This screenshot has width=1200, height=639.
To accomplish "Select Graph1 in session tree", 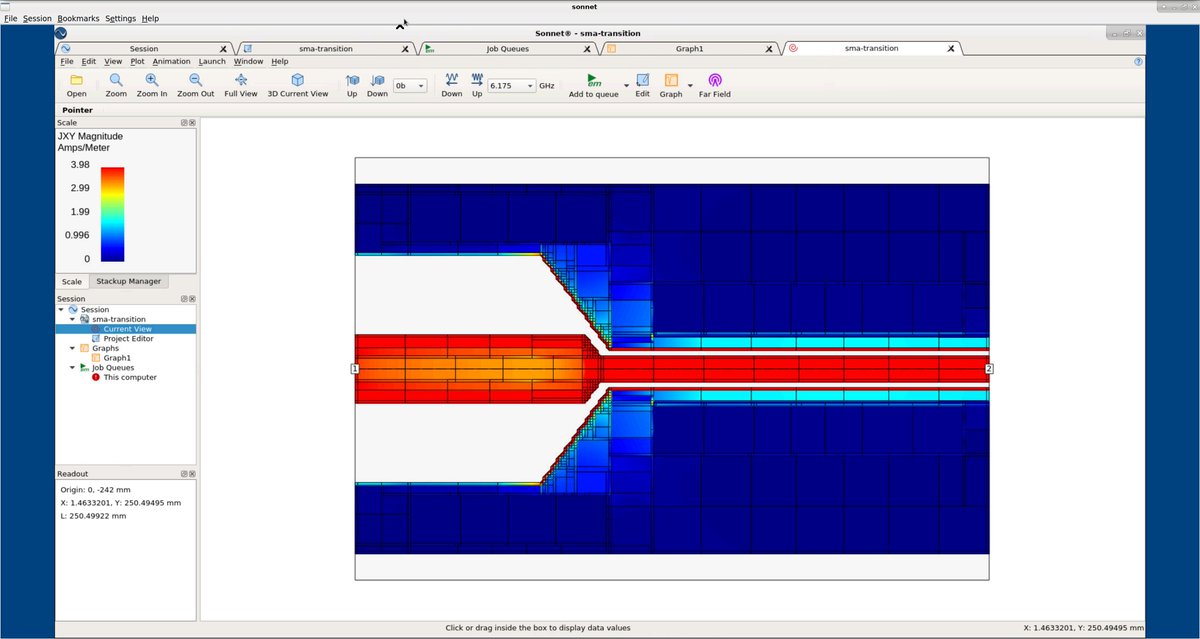I will click(x=117, y=357).
